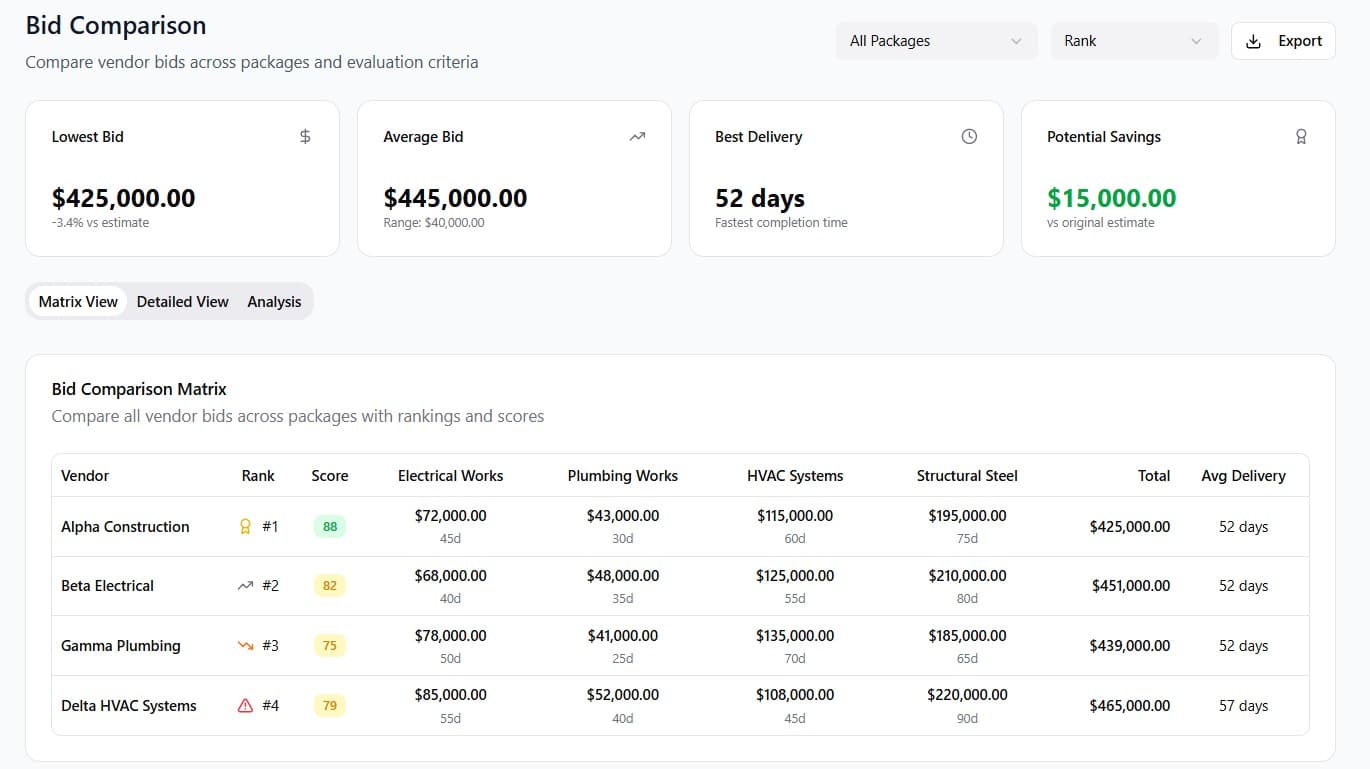Click the $439,000.00 total in the table

pyautogui.click(x=1130, y=646)
